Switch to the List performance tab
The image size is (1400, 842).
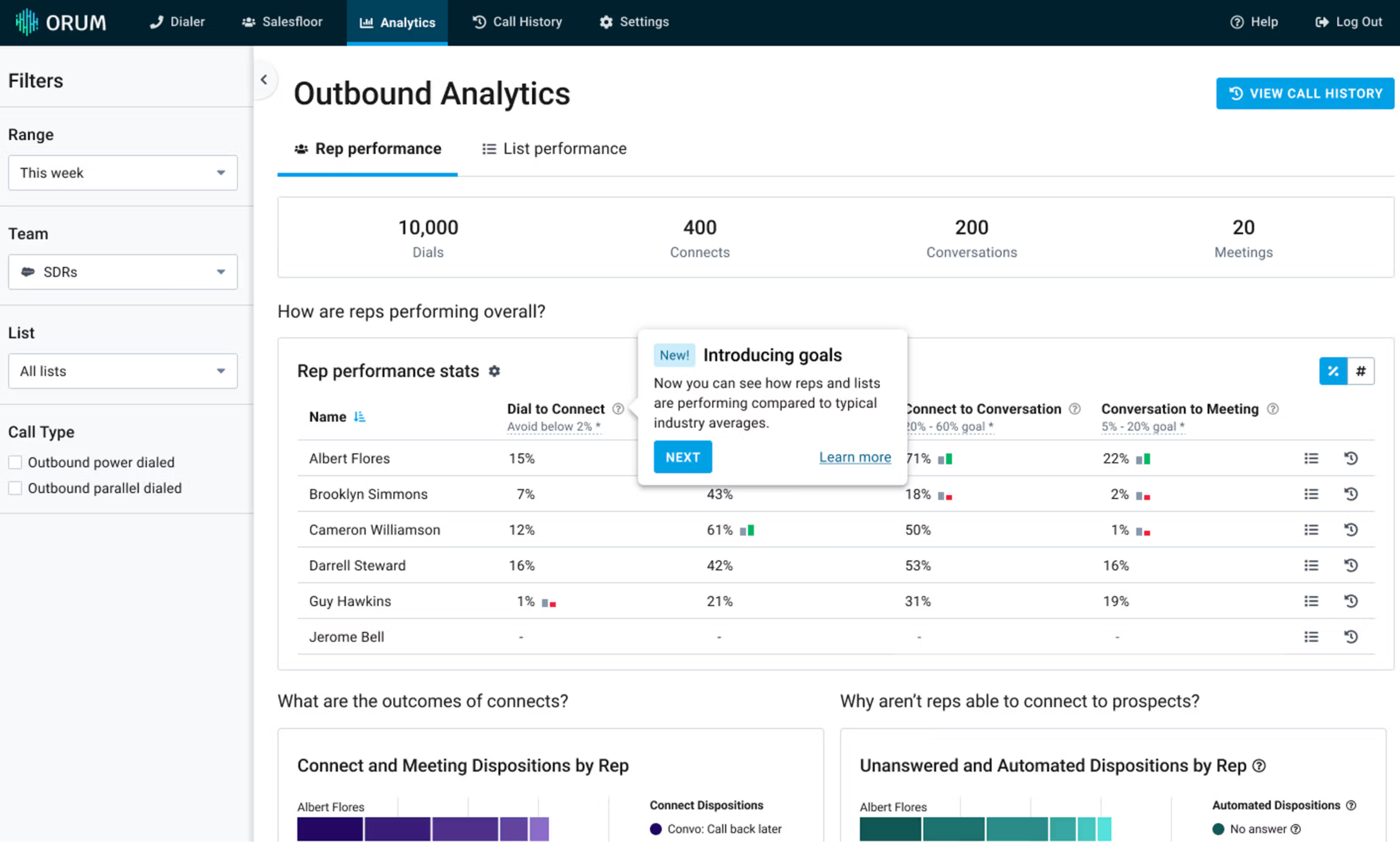(x=554, y=149)
